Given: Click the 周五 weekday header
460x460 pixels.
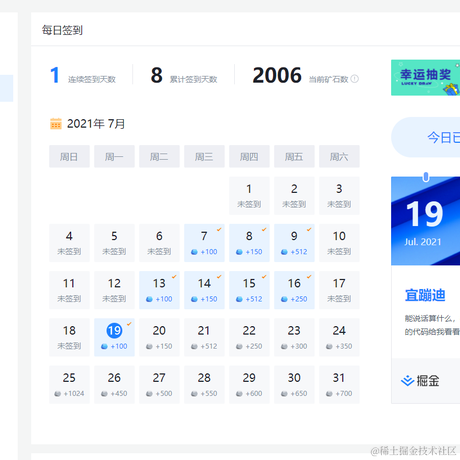Looking at the screenshot, I should tap(294, 156).
